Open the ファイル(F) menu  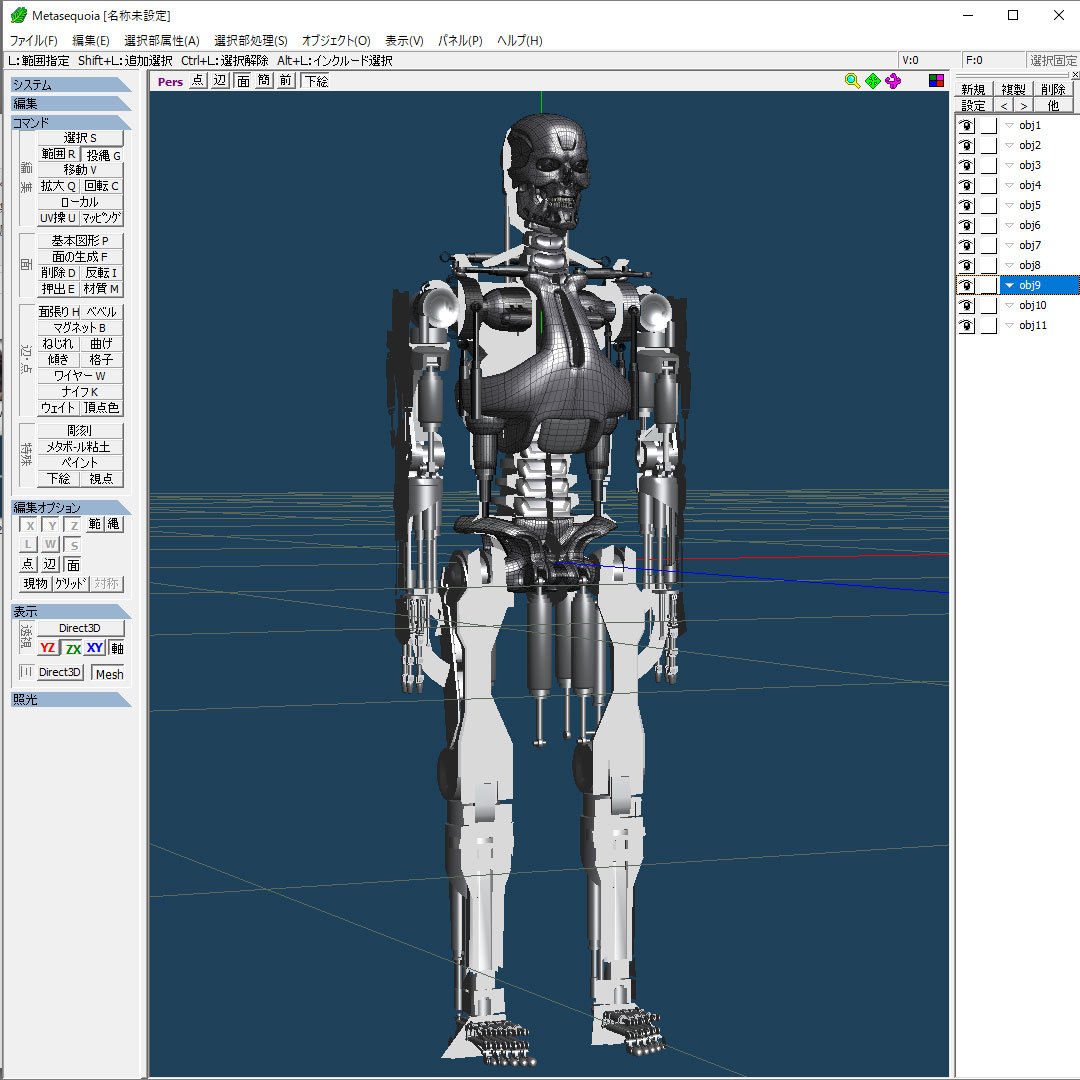tap(34, 41)
